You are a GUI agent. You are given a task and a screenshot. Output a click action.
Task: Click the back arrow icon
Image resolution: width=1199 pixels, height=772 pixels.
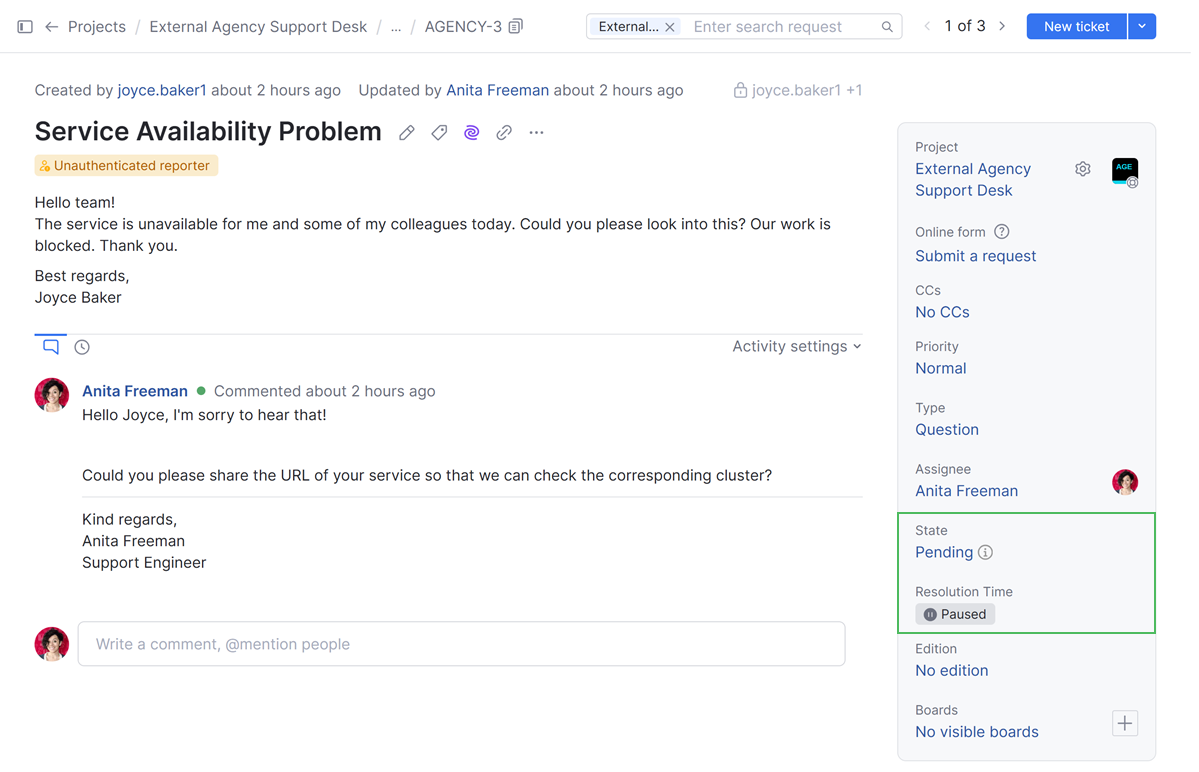coord(52,27)
